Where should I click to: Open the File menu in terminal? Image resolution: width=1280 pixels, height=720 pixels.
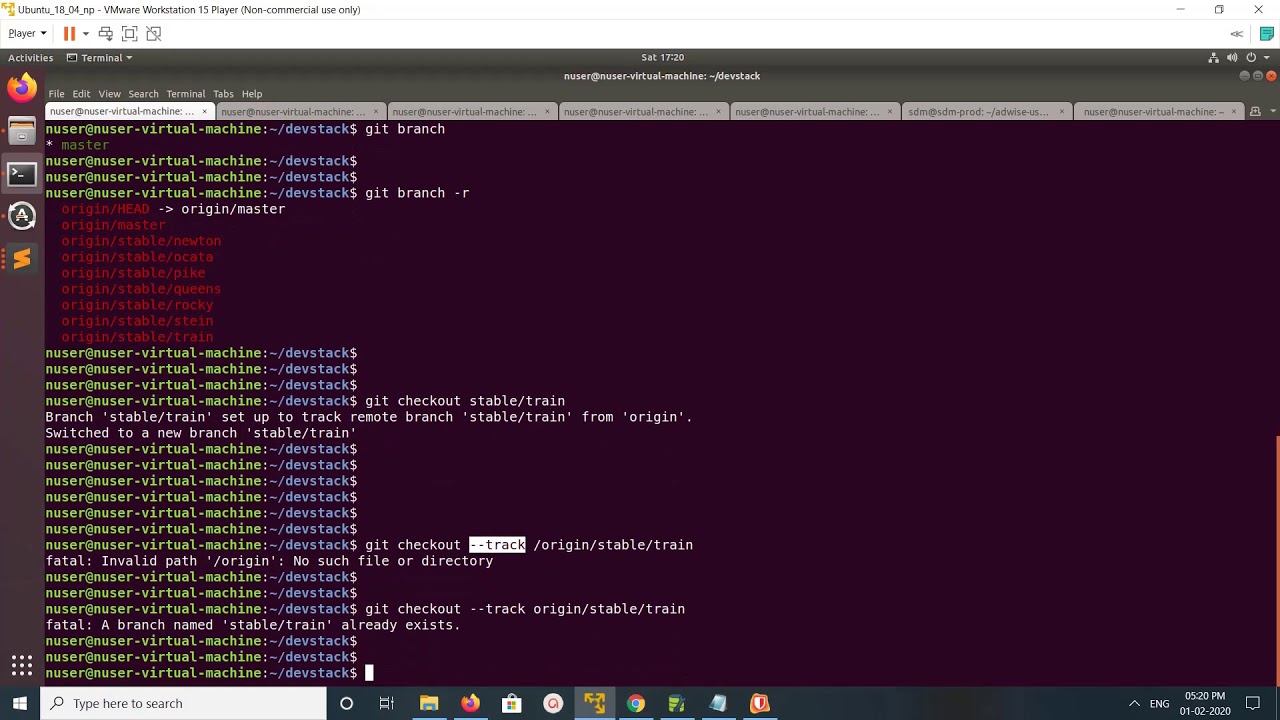[x=56, y=94]
